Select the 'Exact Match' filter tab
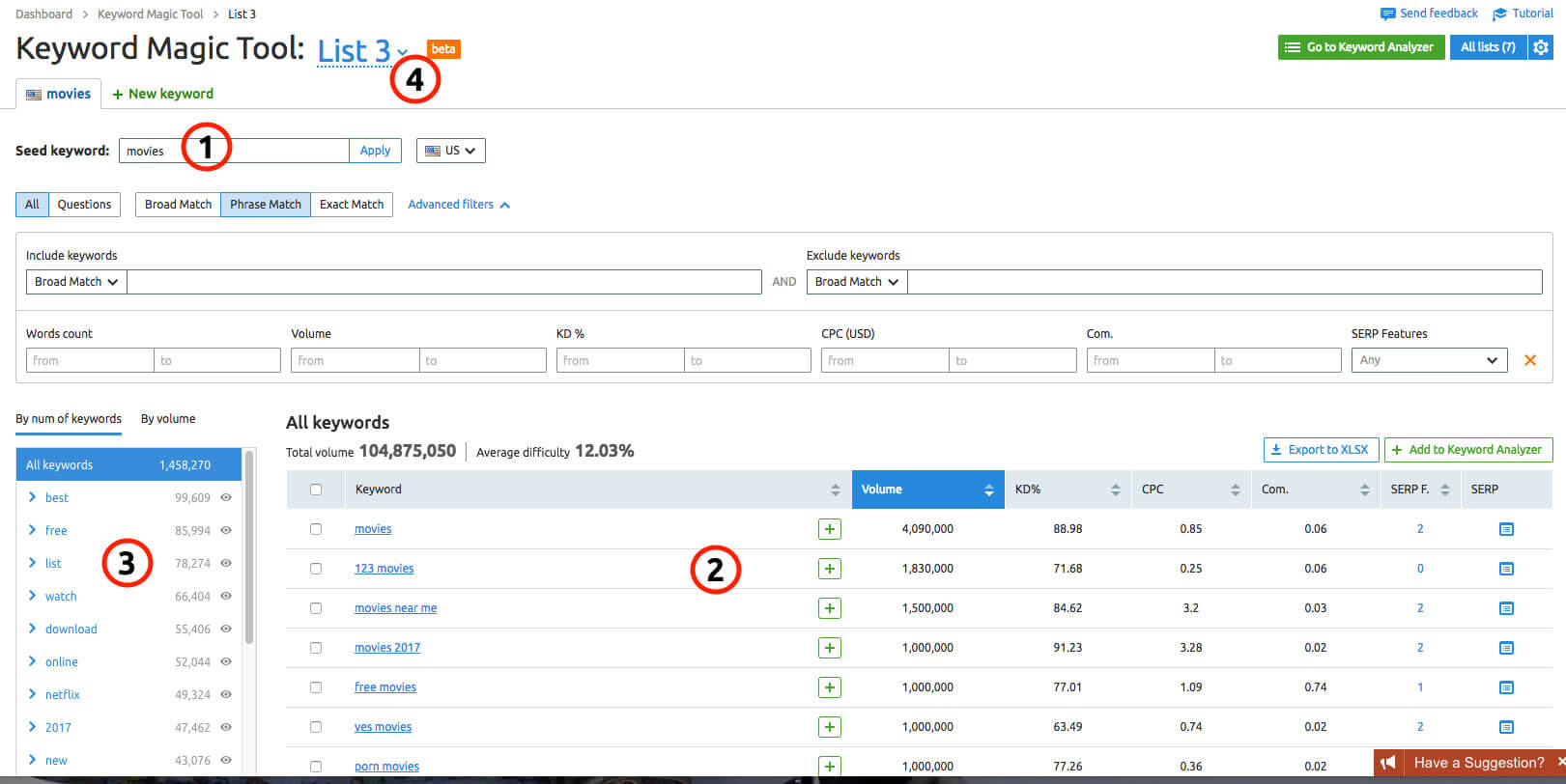 tap(352, 205)
